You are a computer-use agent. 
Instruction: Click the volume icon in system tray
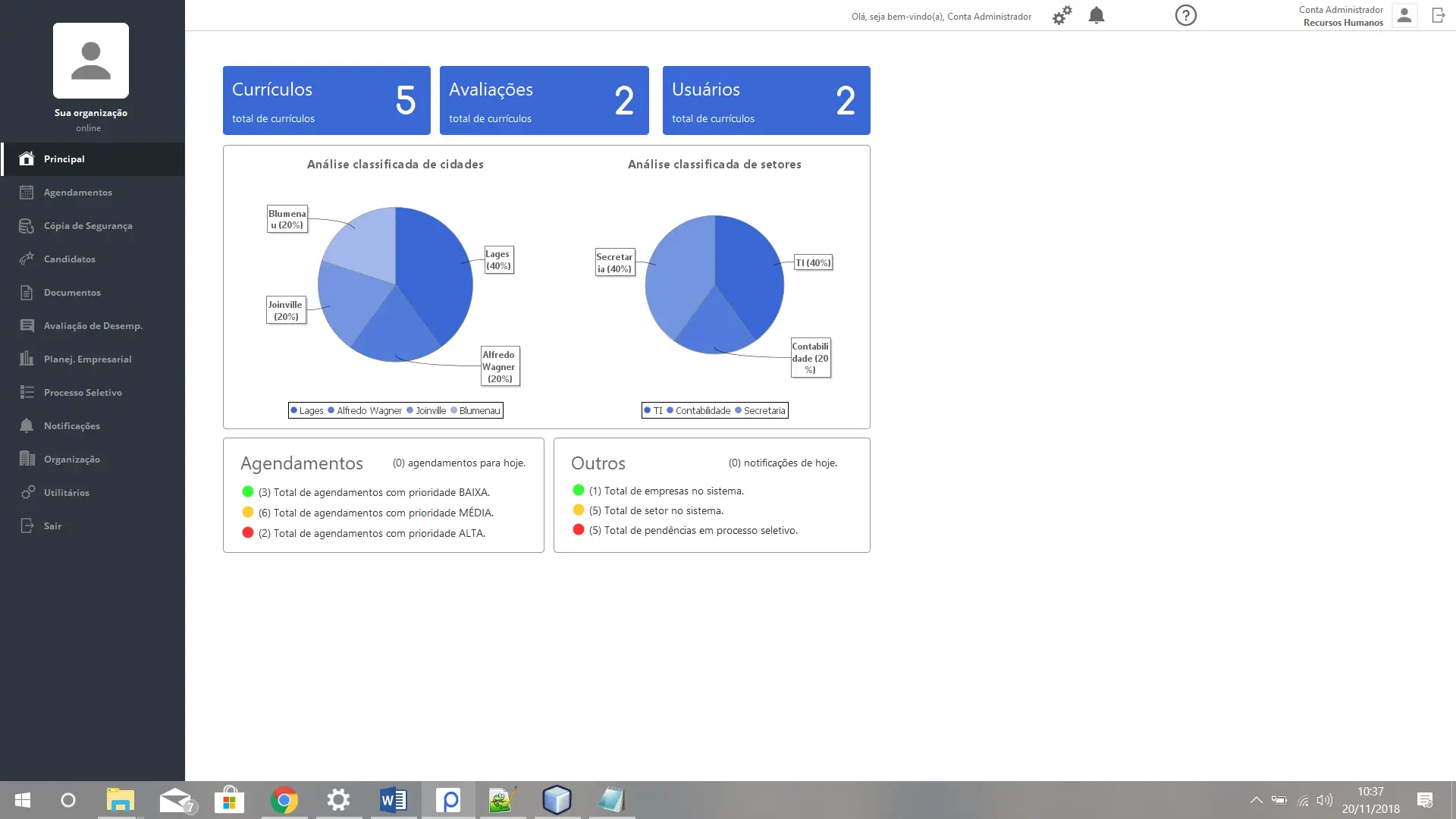(x=1325, y=800)
